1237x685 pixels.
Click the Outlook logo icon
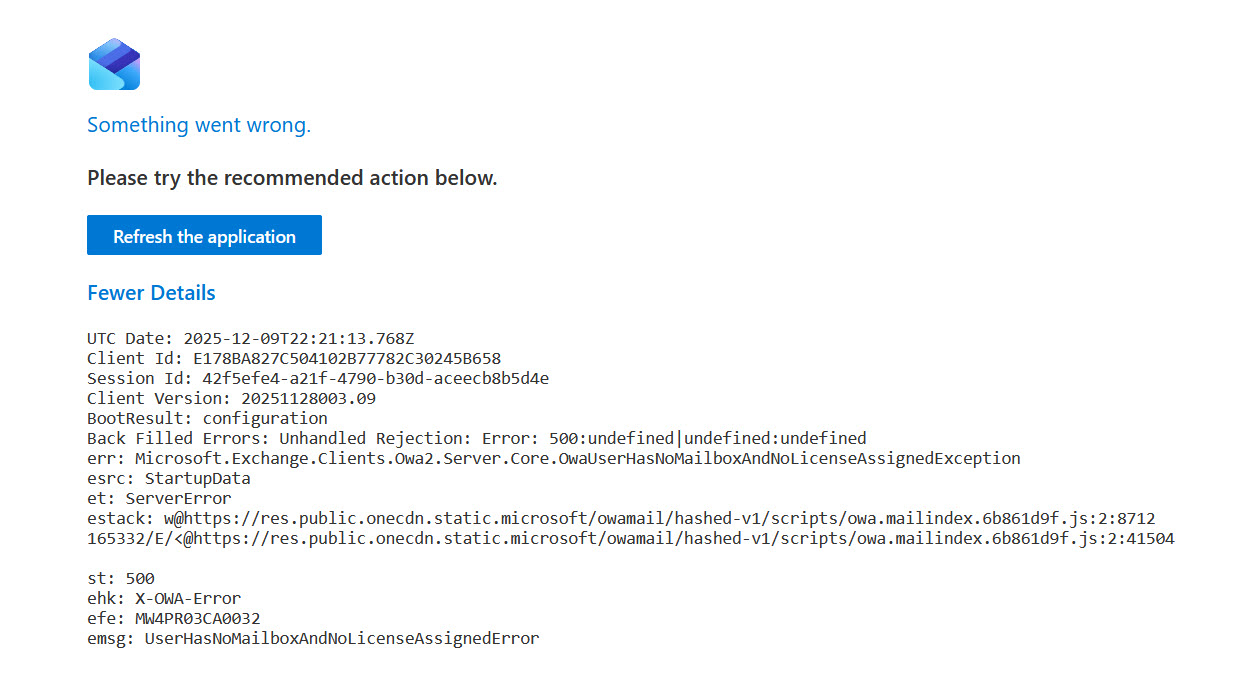pyautogui.click(x=114, y=64)
